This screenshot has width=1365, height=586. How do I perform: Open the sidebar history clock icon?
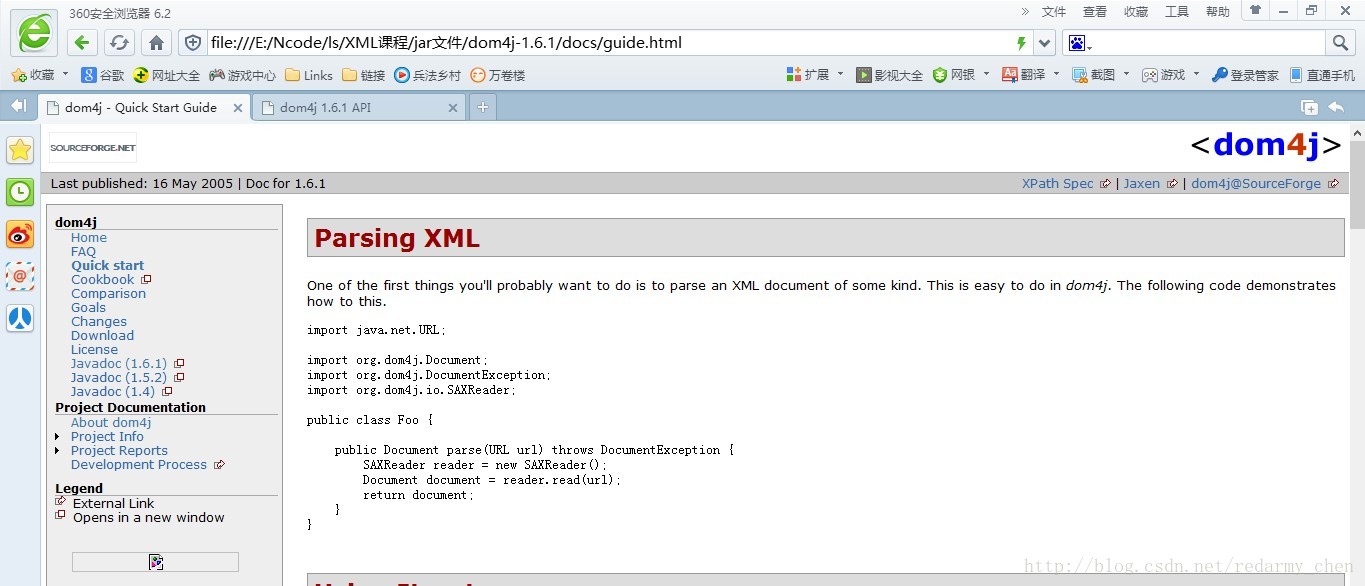[20, 192]
